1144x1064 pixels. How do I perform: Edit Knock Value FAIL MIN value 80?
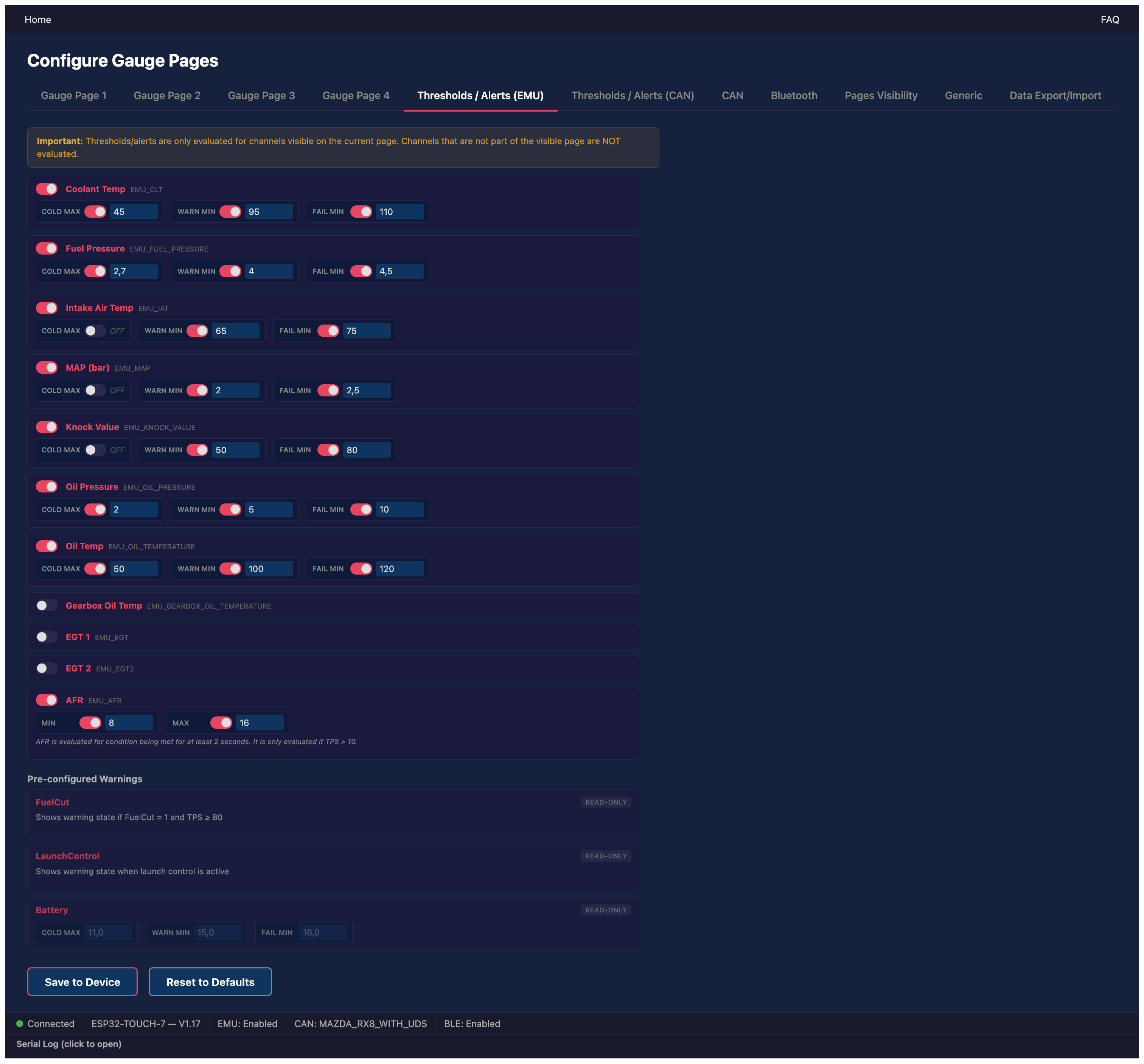point(367,450)
